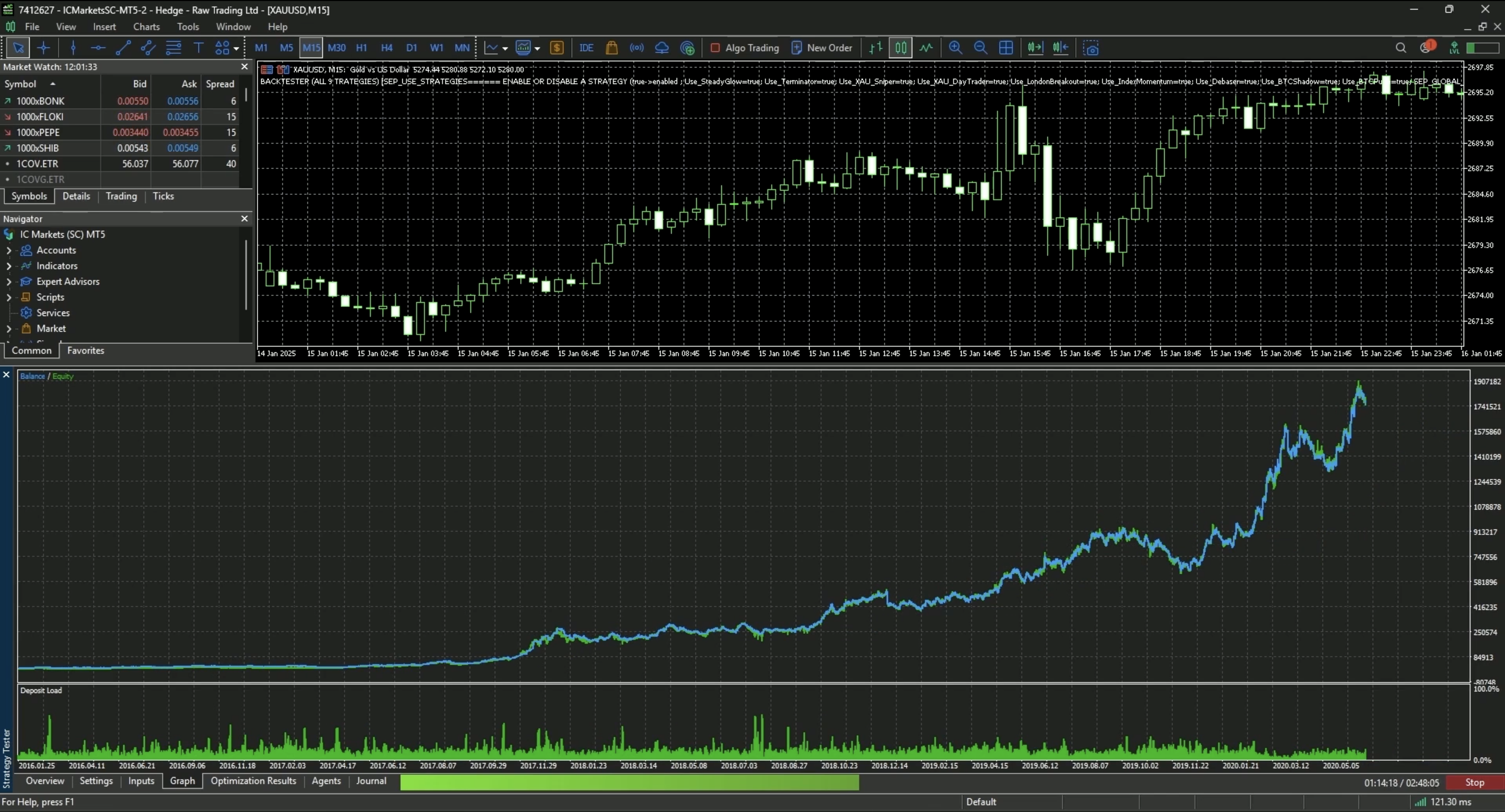Close the Navigator panel
This screenshot has width=1505, height=812.
point(245,218)
